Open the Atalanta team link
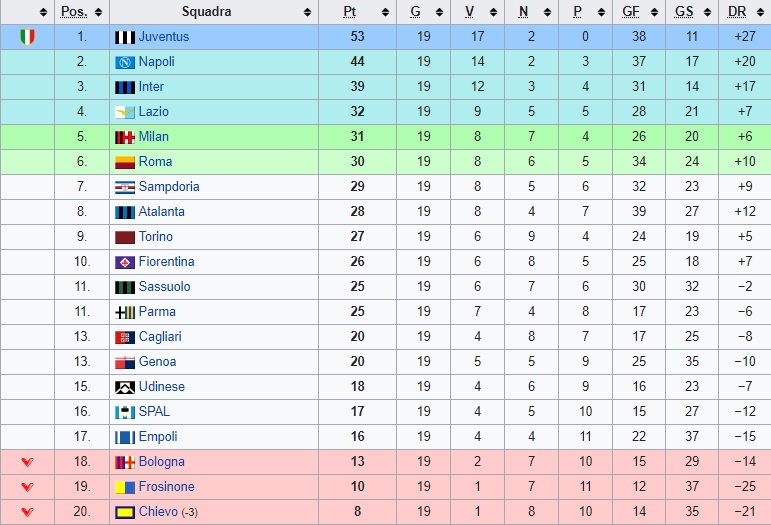This screenshot has width=771, height=525. (x=161, y=211)
